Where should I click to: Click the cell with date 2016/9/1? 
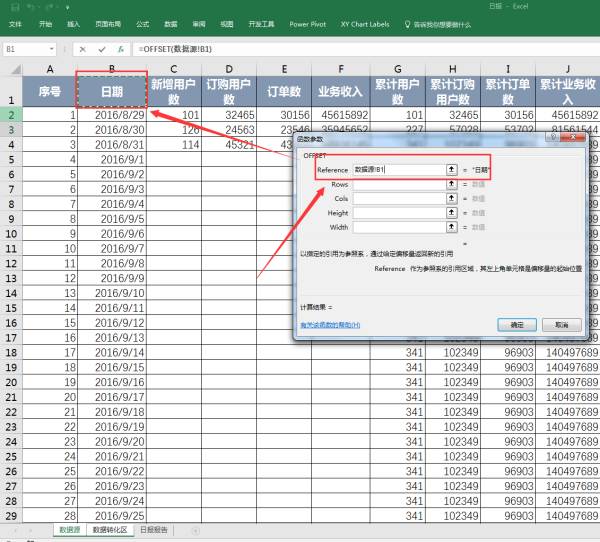(112, 160)
